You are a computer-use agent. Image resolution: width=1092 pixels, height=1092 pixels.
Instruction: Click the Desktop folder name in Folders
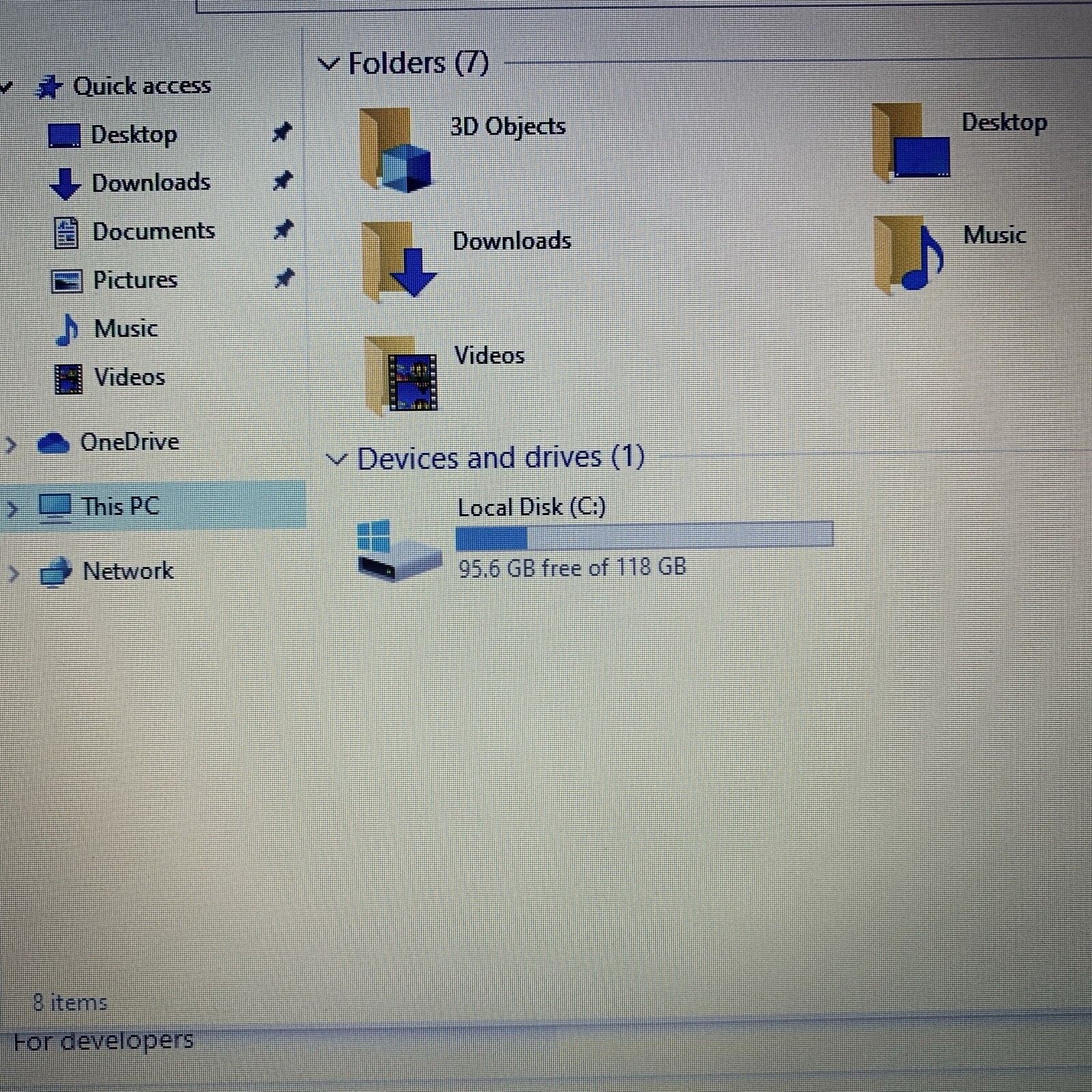pyautogui.click(x=1004, y=123)
